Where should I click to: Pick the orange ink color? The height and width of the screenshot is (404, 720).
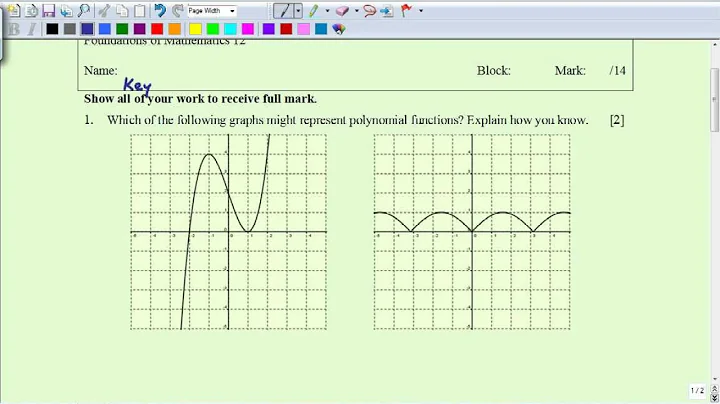(x=174, y=29)
